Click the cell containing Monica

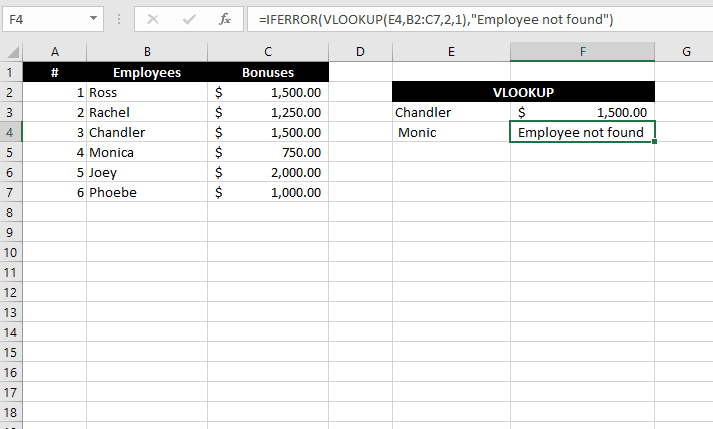coord(147,152)
